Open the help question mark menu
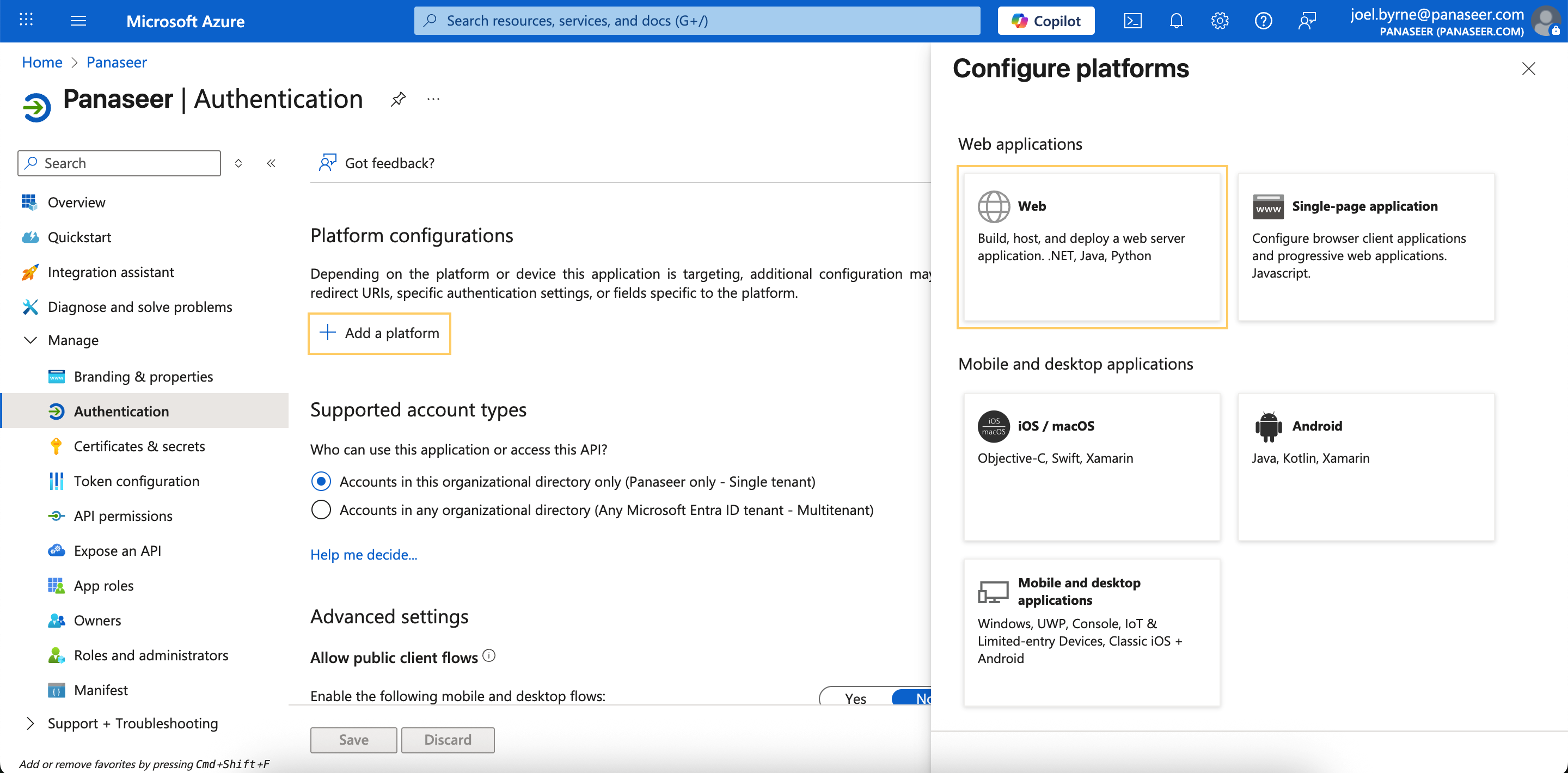 tap(1263, 21)
